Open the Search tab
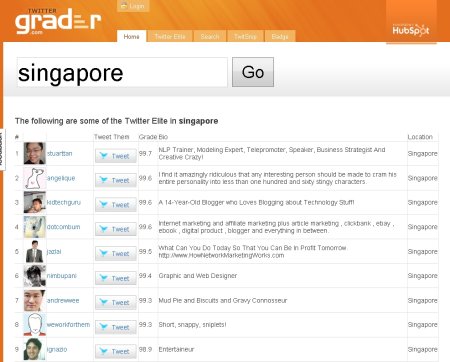 tap(210, 36)
